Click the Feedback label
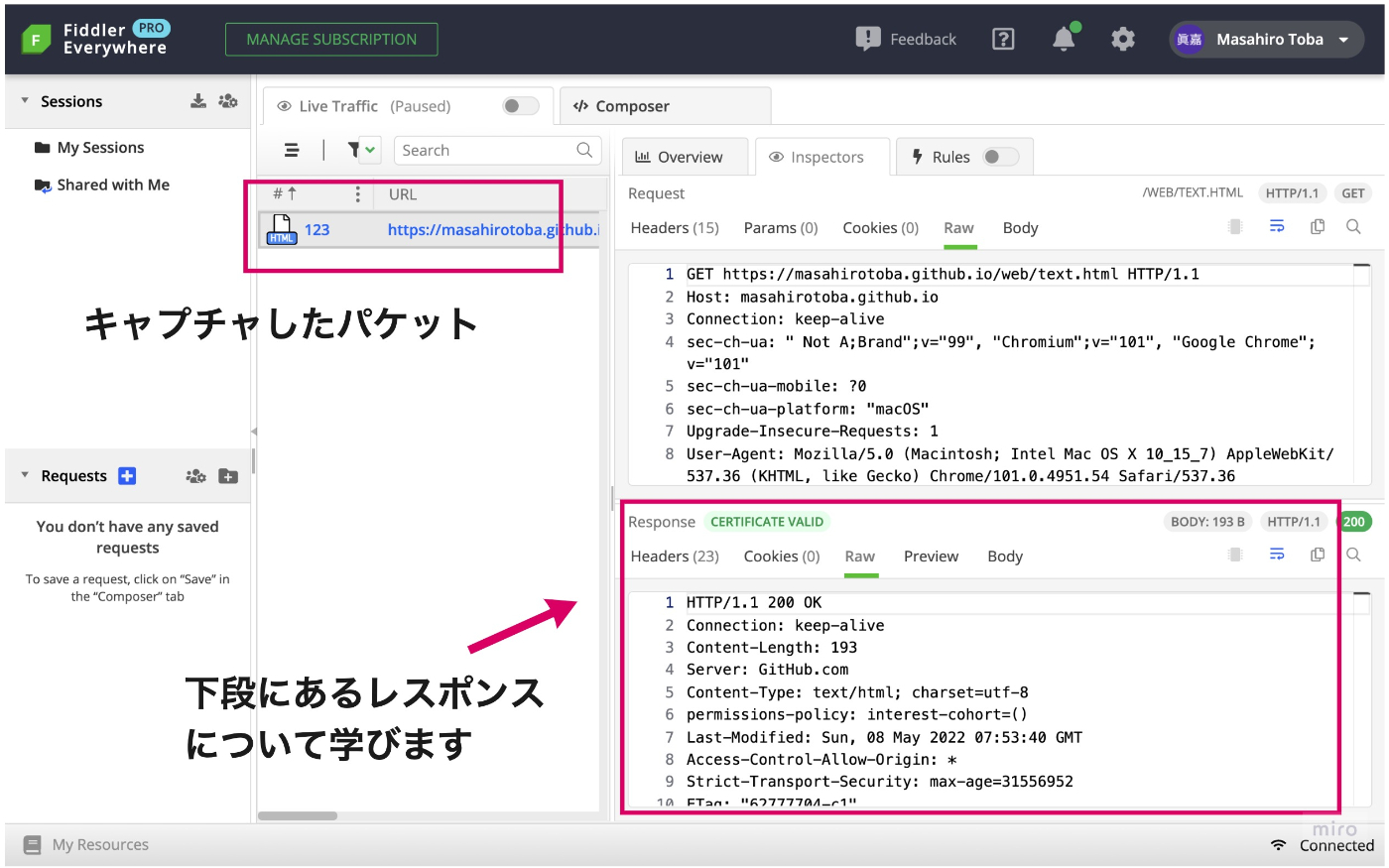This screenshot has height=868, width=1389. click(923, 39)
